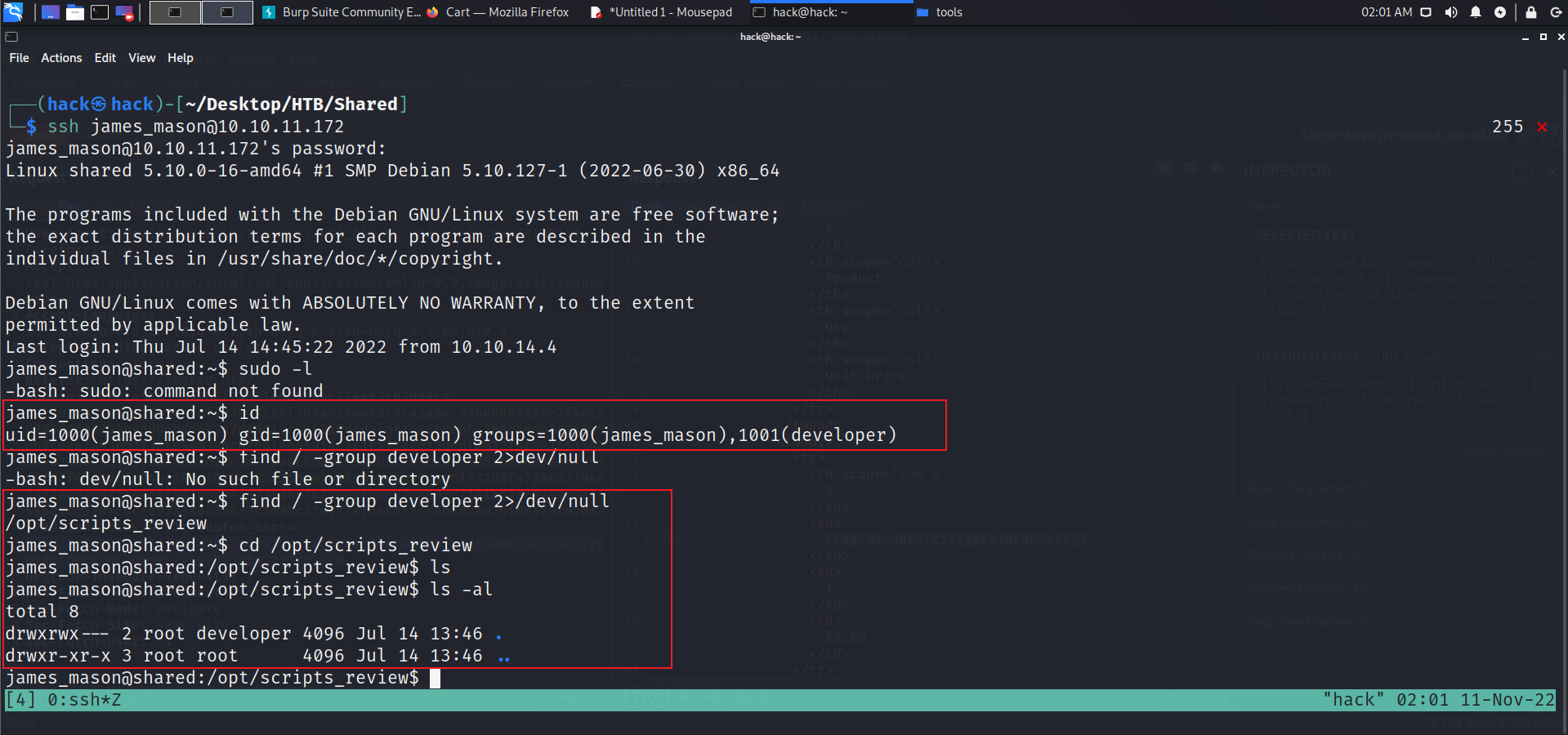Close the hack@hack terminal window
Screen dimensions: 1568x735
click(x=1561, y=37)
